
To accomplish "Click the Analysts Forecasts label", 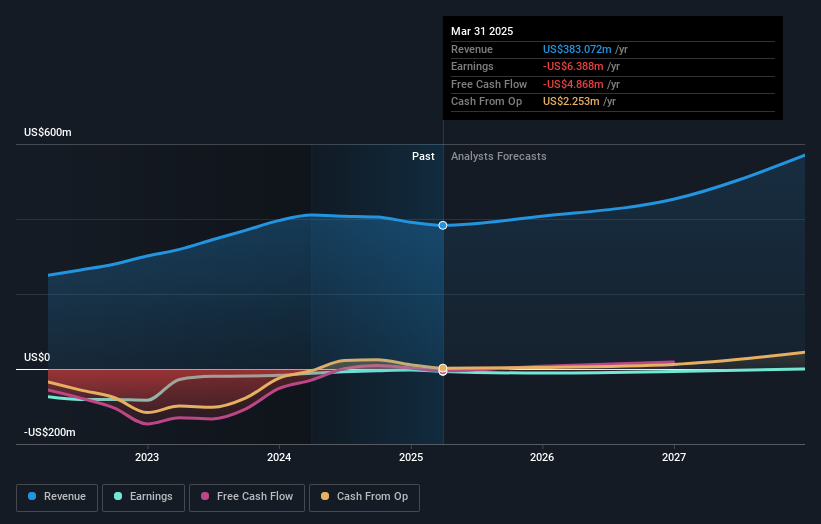I will click(498, 157).
